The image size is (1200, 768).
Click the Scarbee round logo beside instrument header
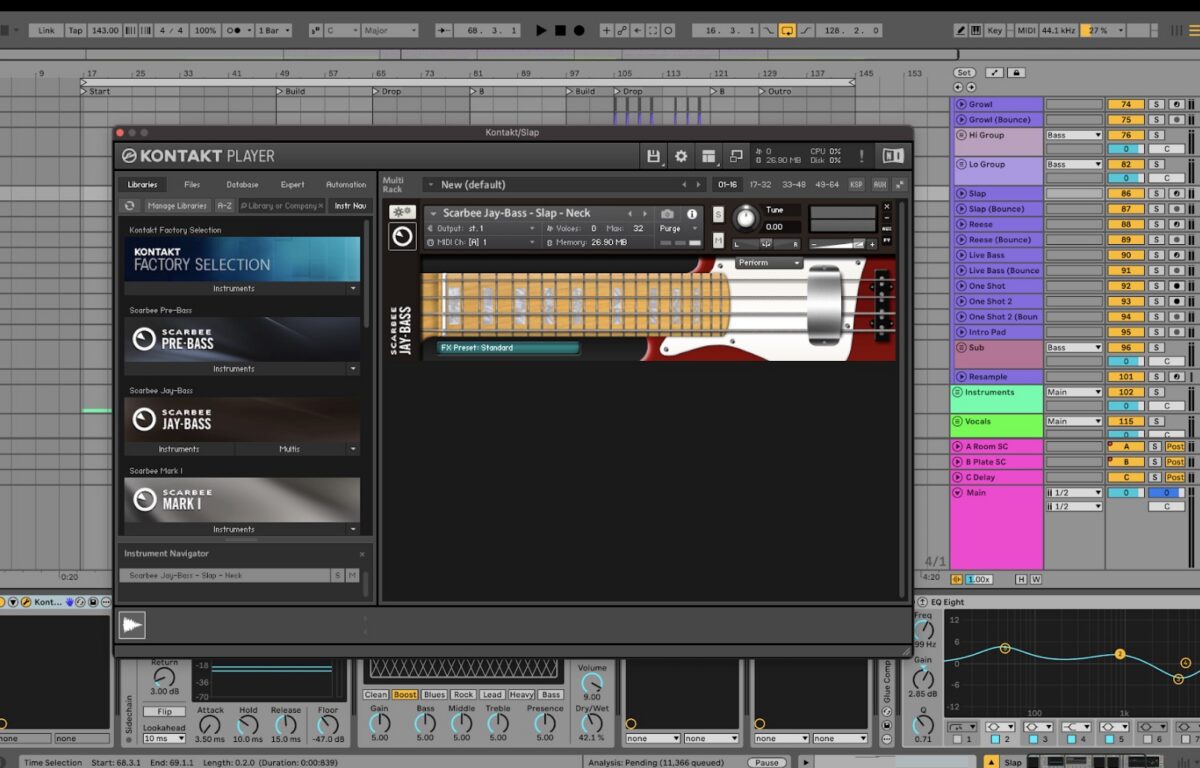tap(402, 236)
